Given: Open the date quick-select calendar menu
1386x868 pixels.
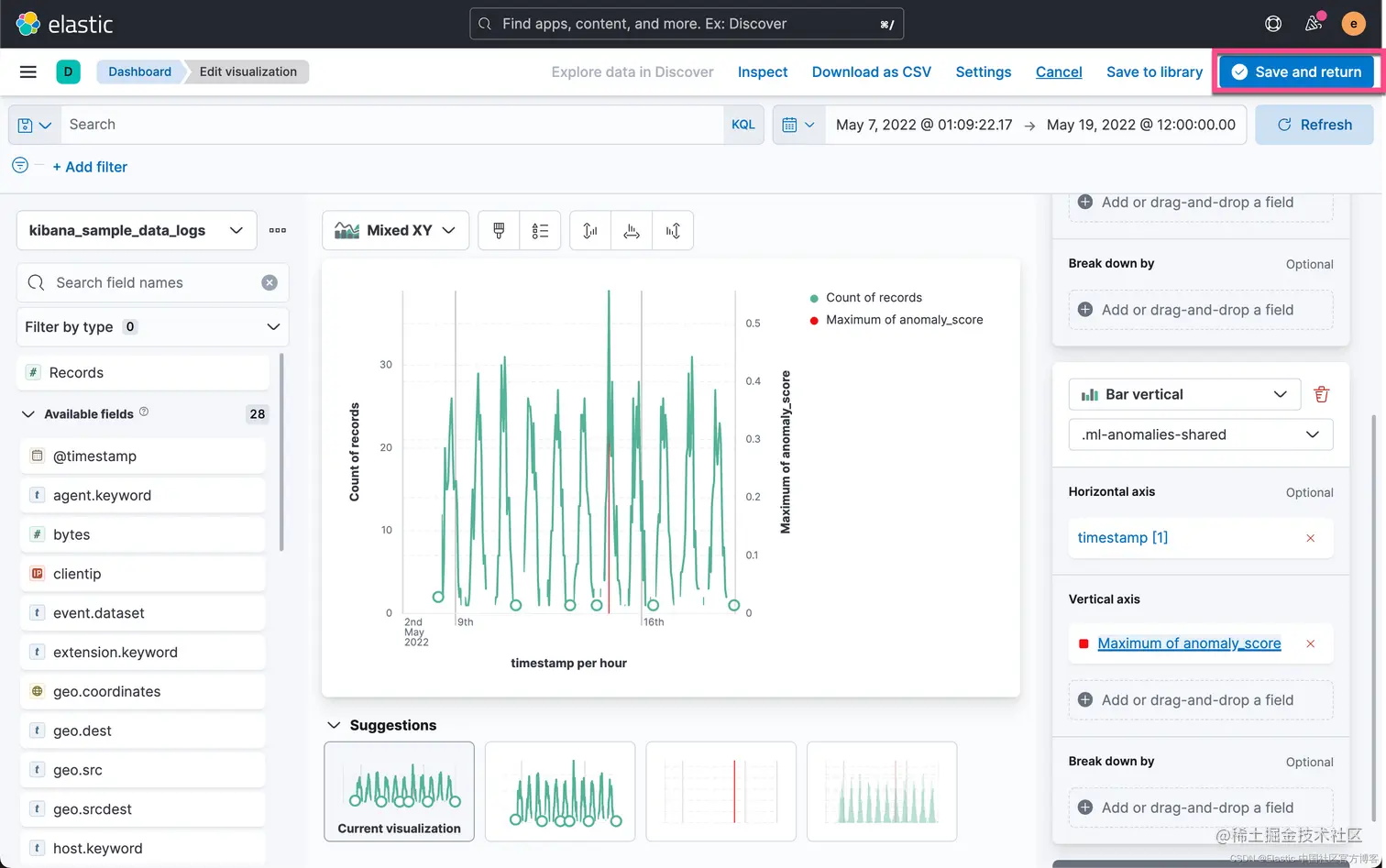Looking at the screenshot, I should click(798, 125).
